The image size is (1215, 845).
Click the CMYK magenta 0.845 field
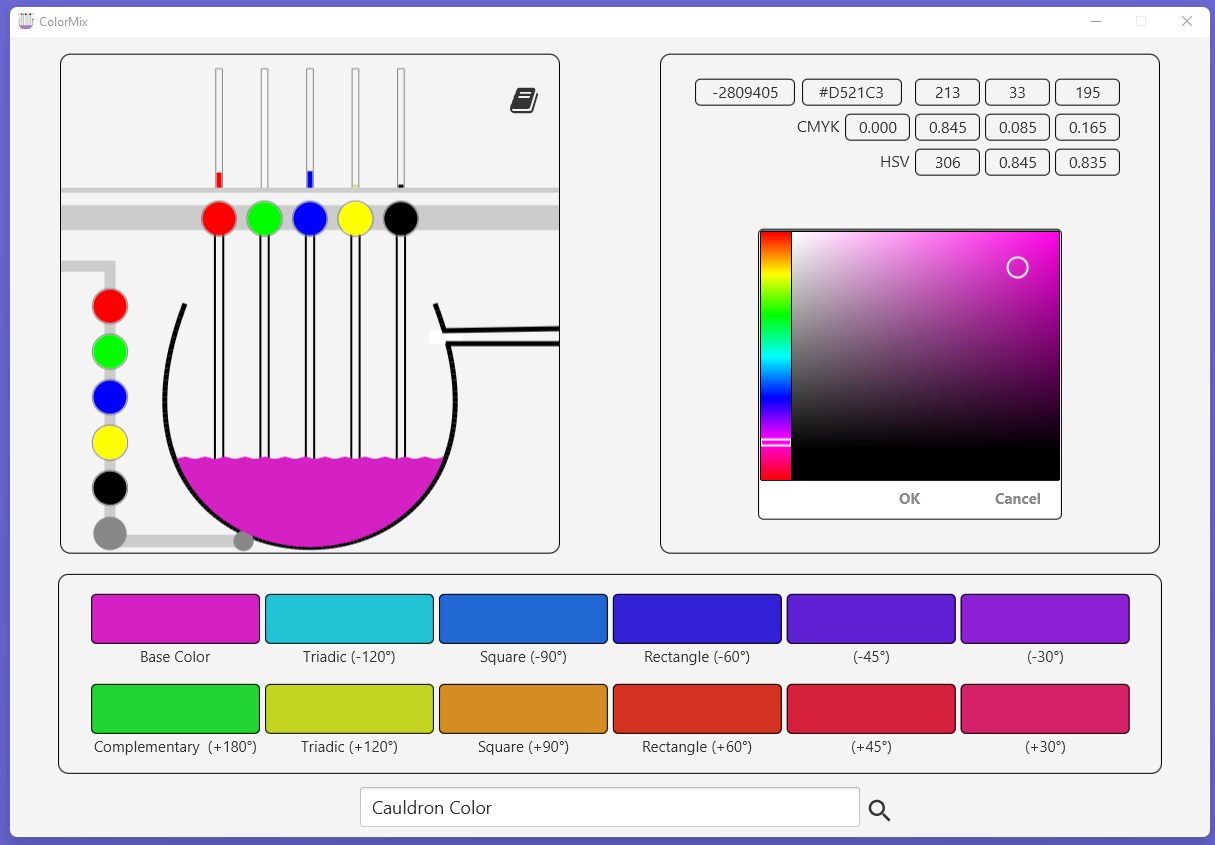(x=947, y=127)
